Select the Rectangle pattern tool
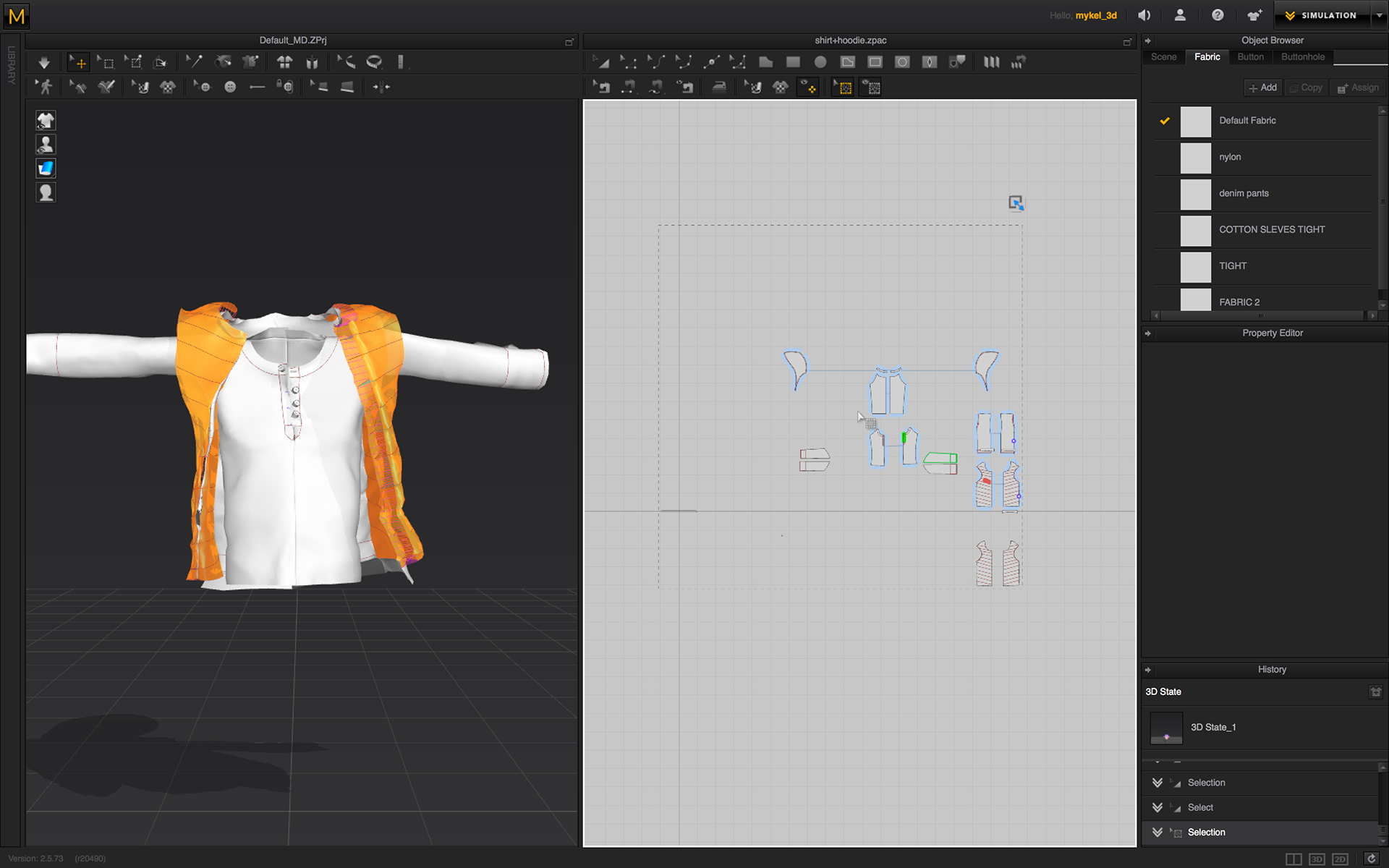This screenshot has width=1389, height=868. coord(793,63)
